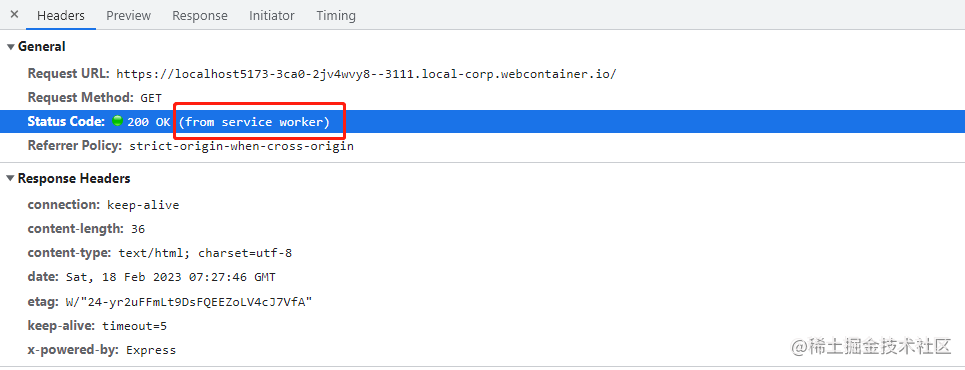Click the connection keep-alive header
Image resolution: width=965 pixels, height=370 pixels.
tap(103, 204)
